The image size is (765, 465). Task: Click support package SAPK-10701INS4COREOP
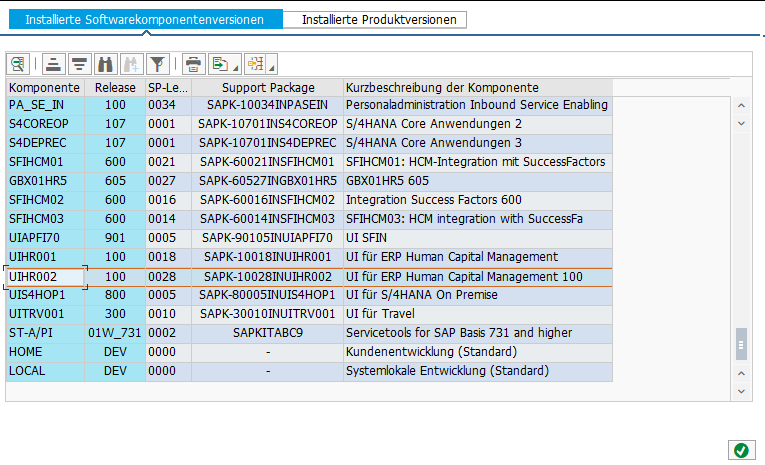coord(268,124)
